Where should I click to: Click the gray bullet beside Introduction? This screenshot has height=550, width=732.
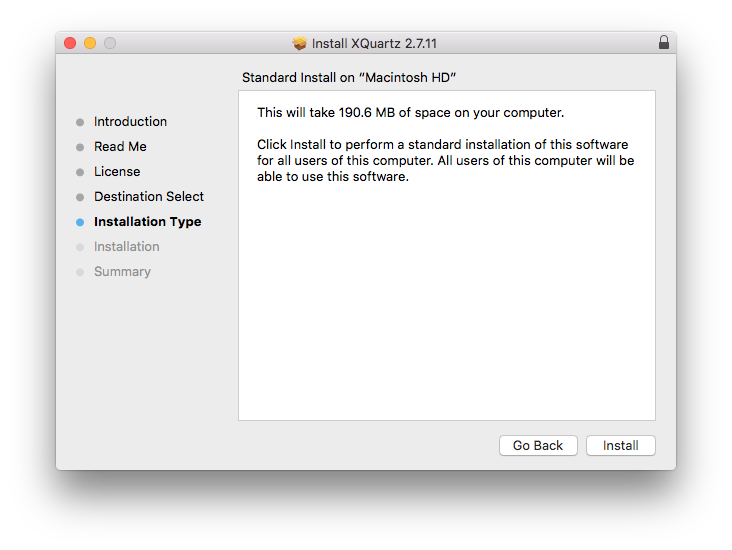[x=80, y=122]
